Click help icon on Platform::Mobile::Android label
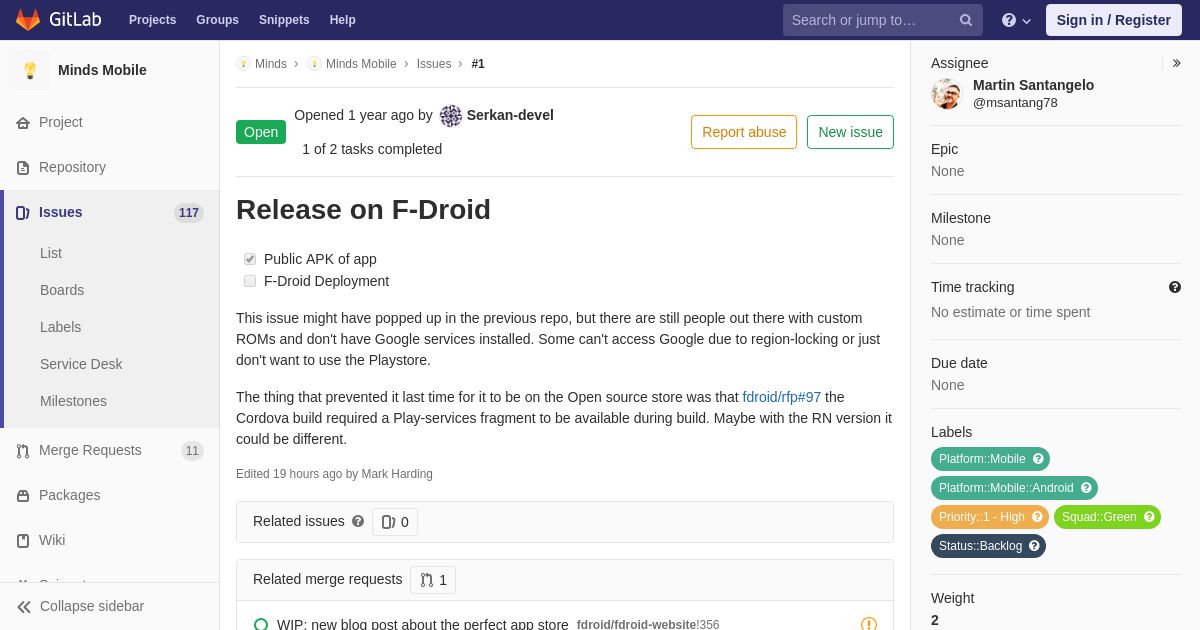 1086,488
